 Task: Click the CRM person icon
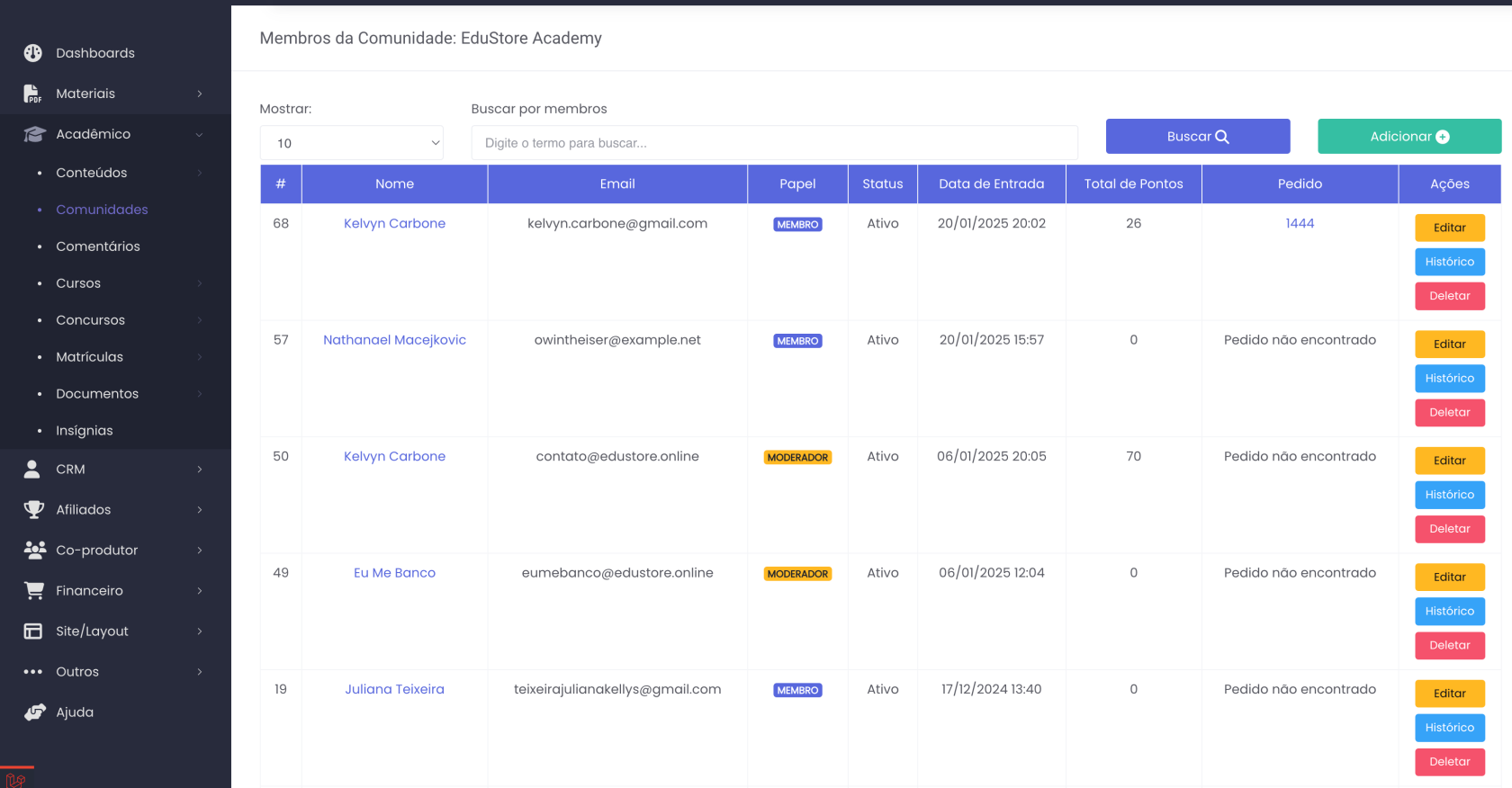(32, 469)
